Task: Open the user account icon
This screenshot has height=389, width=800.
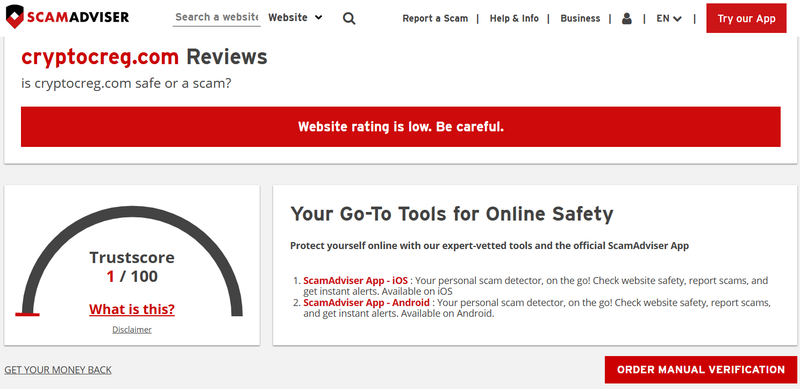Action: click(627, 19)
